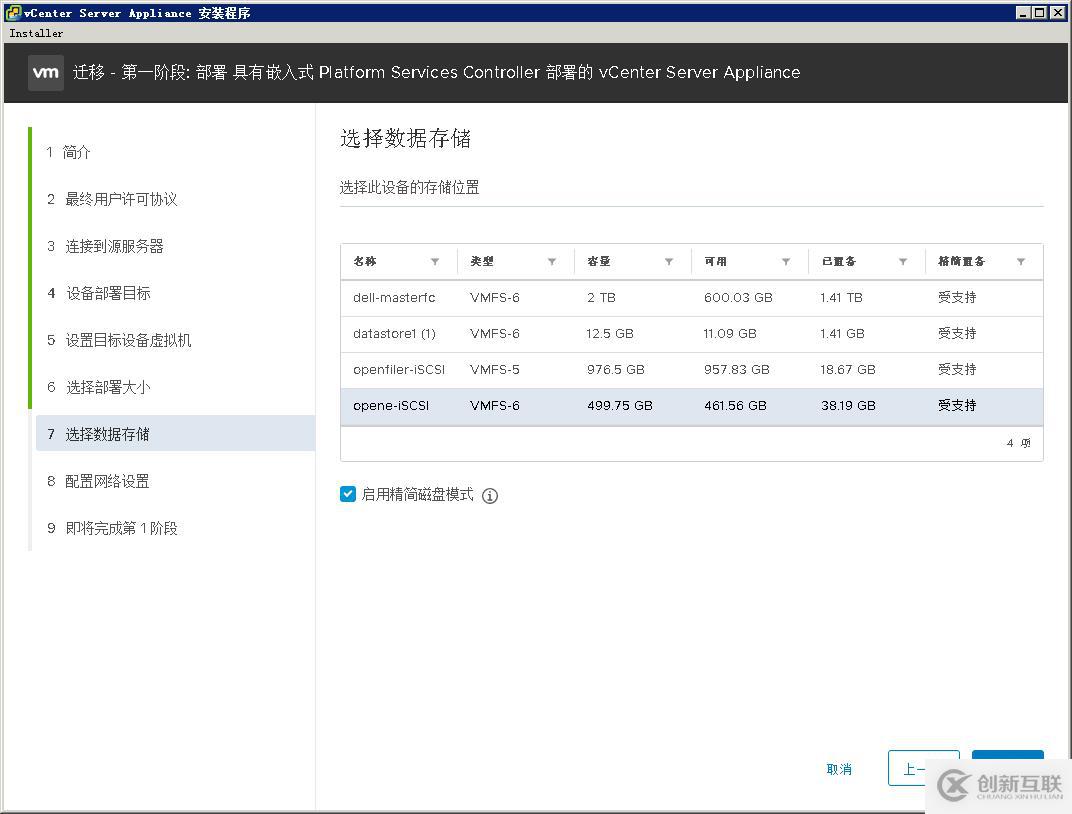The image size is (1072, 814).
Task: Click VMFS-6 type in datastore1 (1) row
Action: (x=494, y=334)
